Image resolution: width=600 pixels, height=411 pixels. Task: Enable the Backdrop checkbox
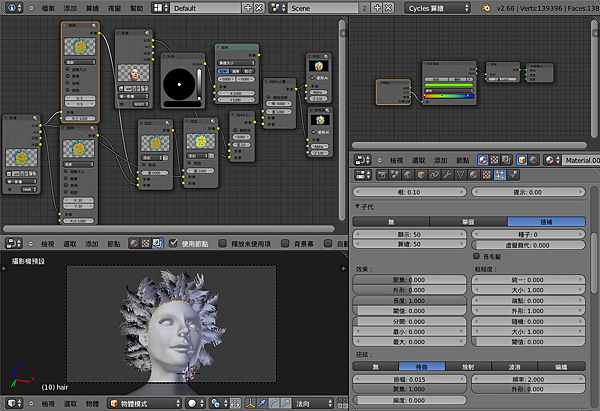(285, 243)
